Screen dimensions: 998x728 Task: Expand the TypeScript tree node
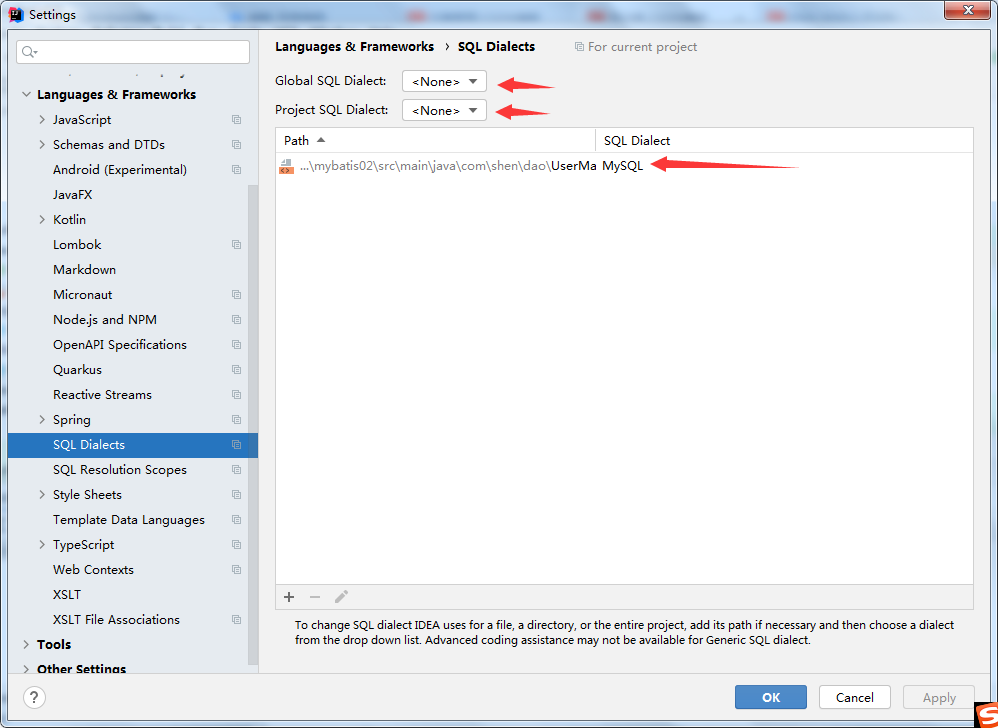(x=42, y=545)
